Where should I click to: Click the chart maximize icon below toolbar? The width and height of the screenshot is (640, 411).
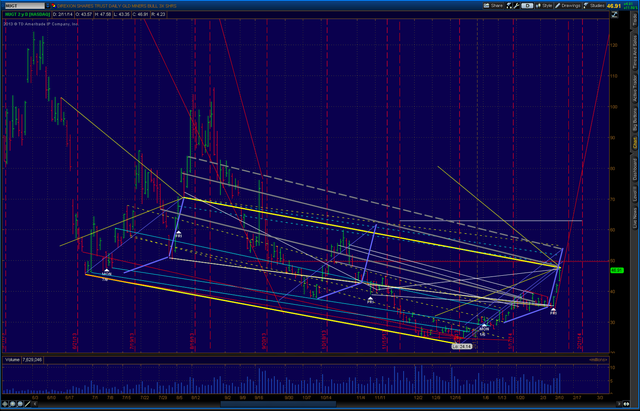pos(614,15)
